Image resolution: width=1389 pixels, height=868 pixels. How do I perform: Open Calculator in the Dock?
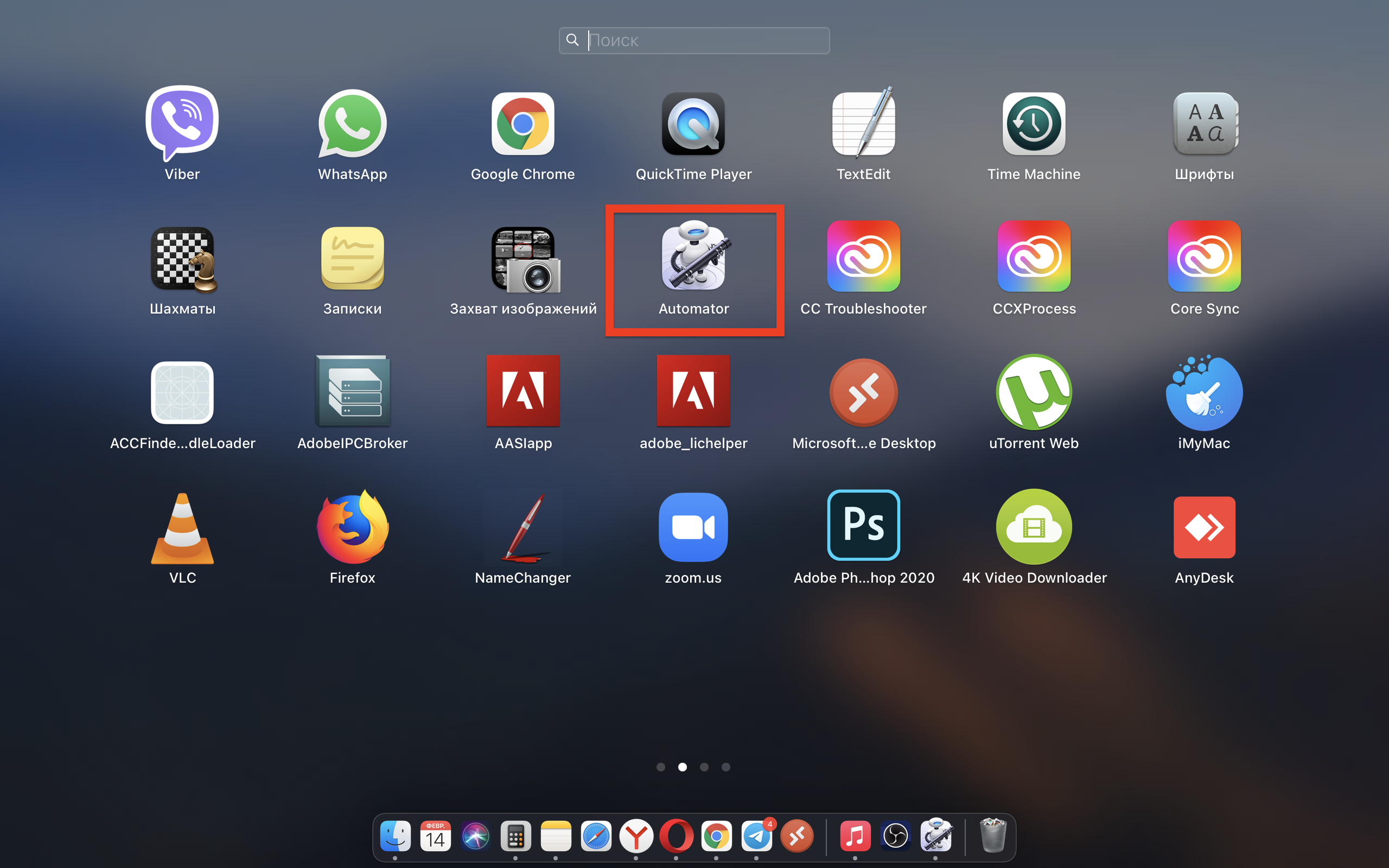[515, 836]
